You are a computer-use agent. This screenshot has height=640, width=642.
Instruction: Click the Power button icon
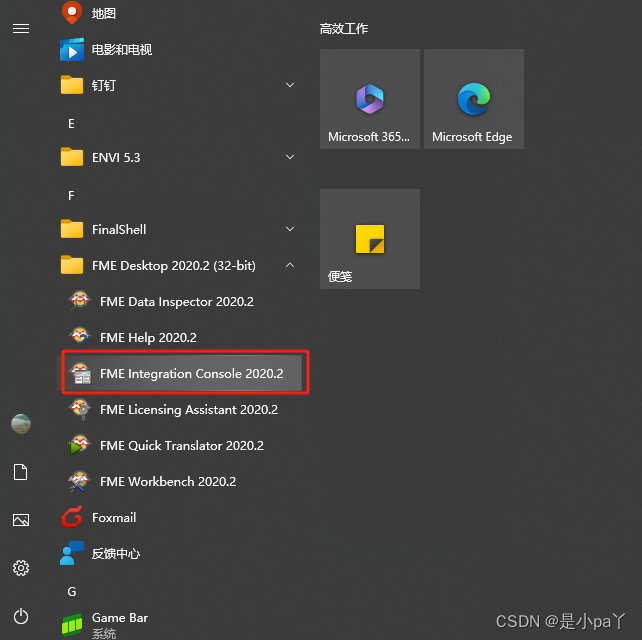click(x=21, y=616)
